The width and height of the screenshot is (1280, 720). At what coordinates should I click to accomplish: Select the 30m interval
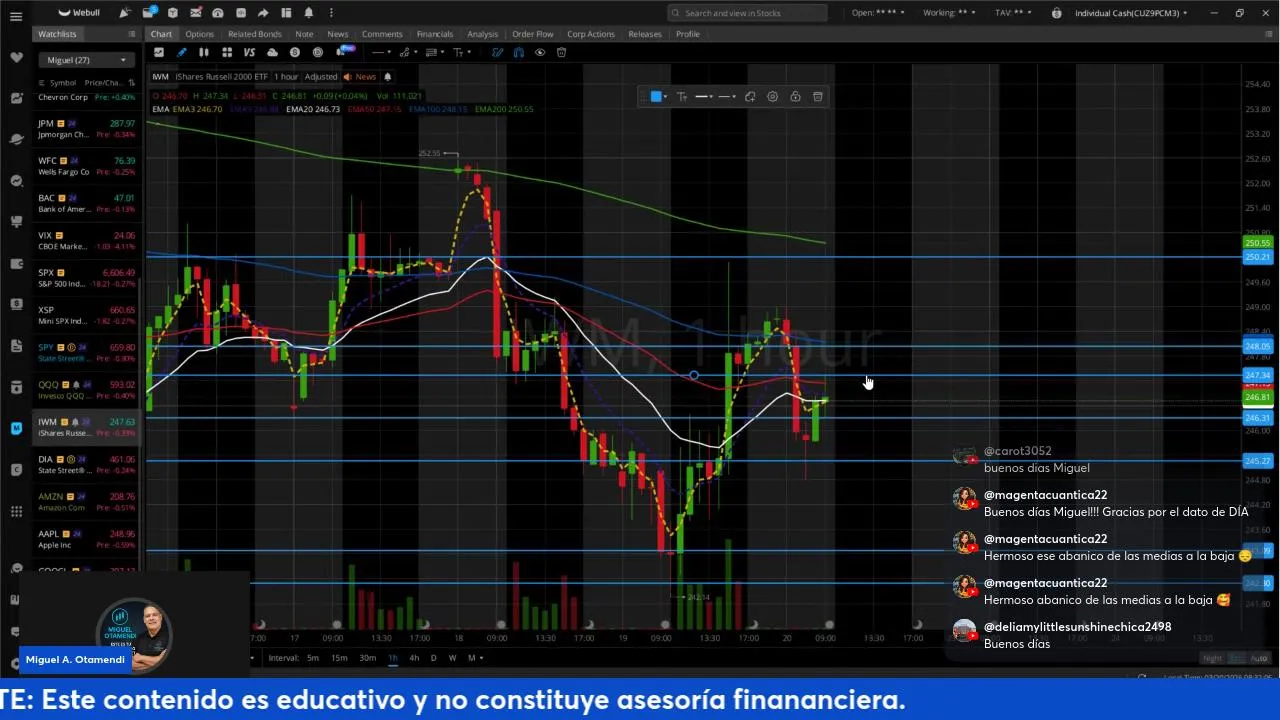368,658
